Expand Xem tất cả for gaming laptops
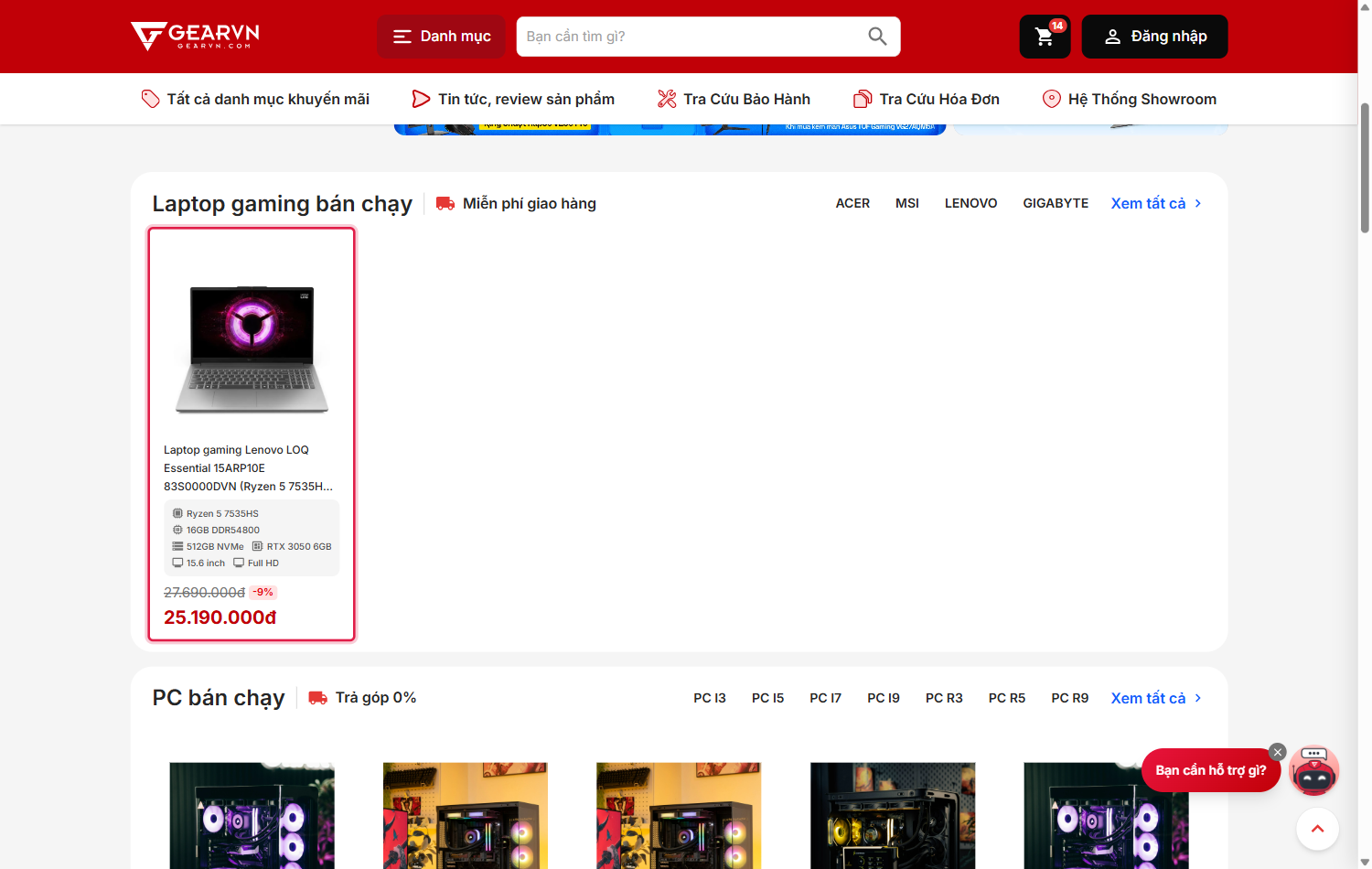 pos(1156,203)
